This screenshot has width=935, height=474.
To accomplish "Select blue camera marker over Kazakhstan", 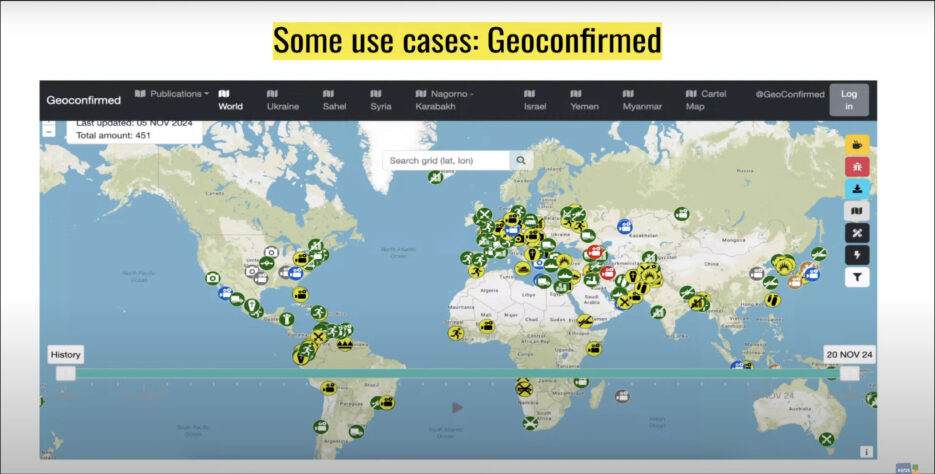I will pos(624,227).
